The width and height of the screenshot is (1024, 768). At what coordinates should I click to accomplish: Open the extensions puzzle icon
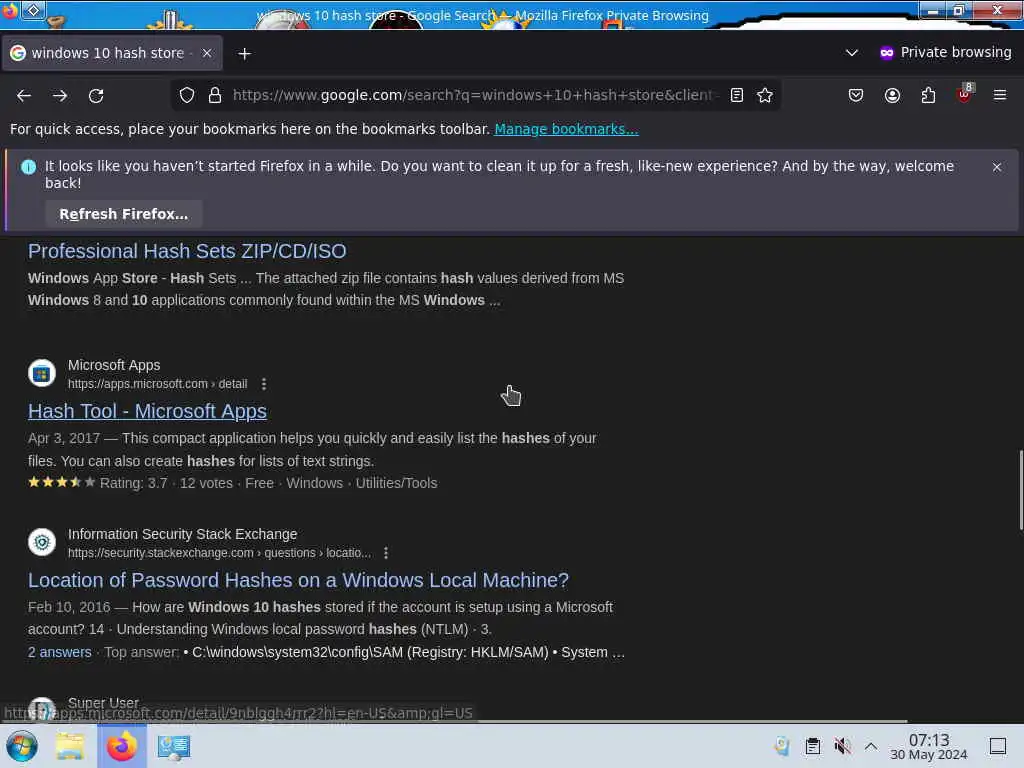(928, 95)
